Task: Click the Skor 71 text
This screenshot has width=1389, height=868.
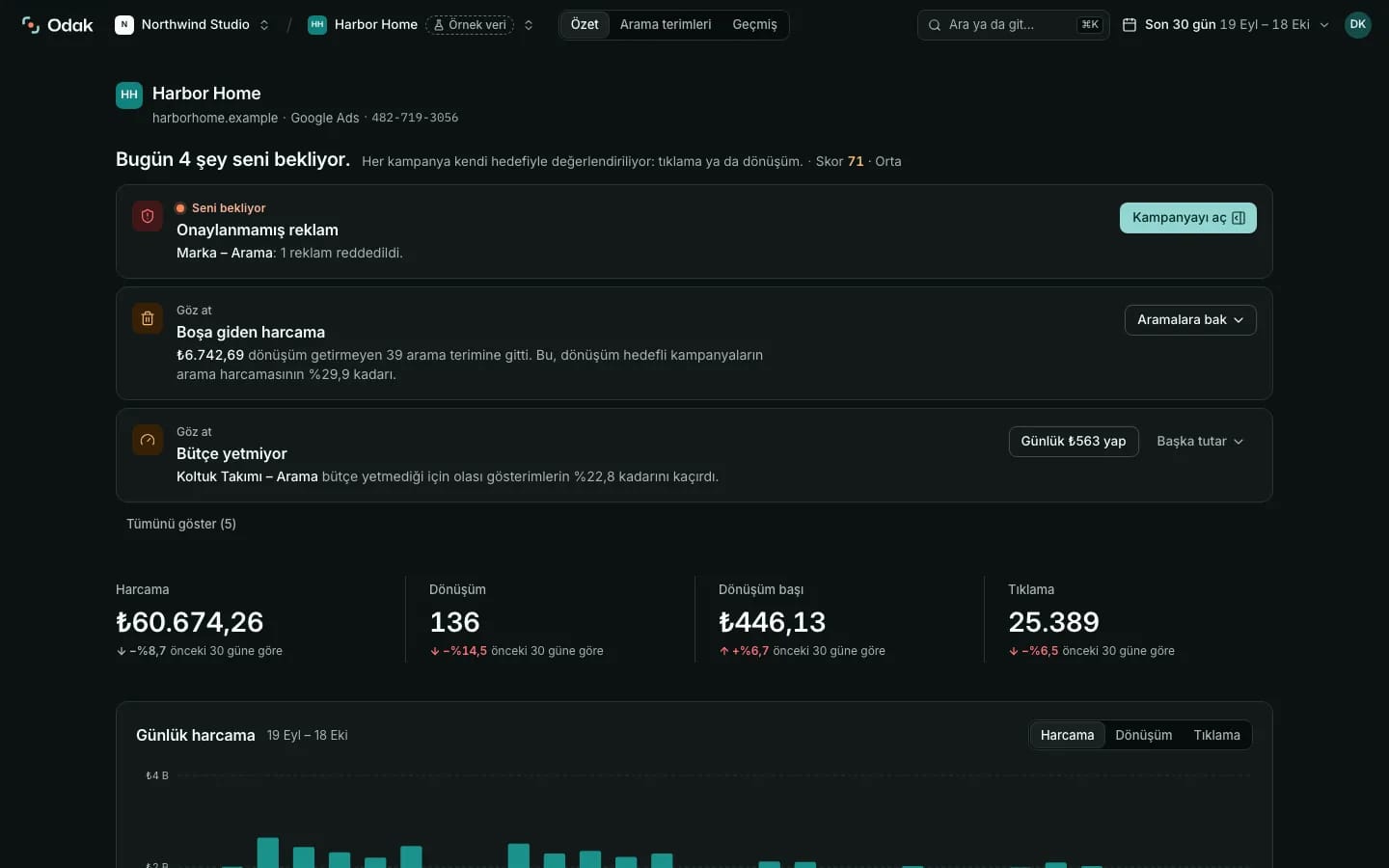Action: (839, 161)
